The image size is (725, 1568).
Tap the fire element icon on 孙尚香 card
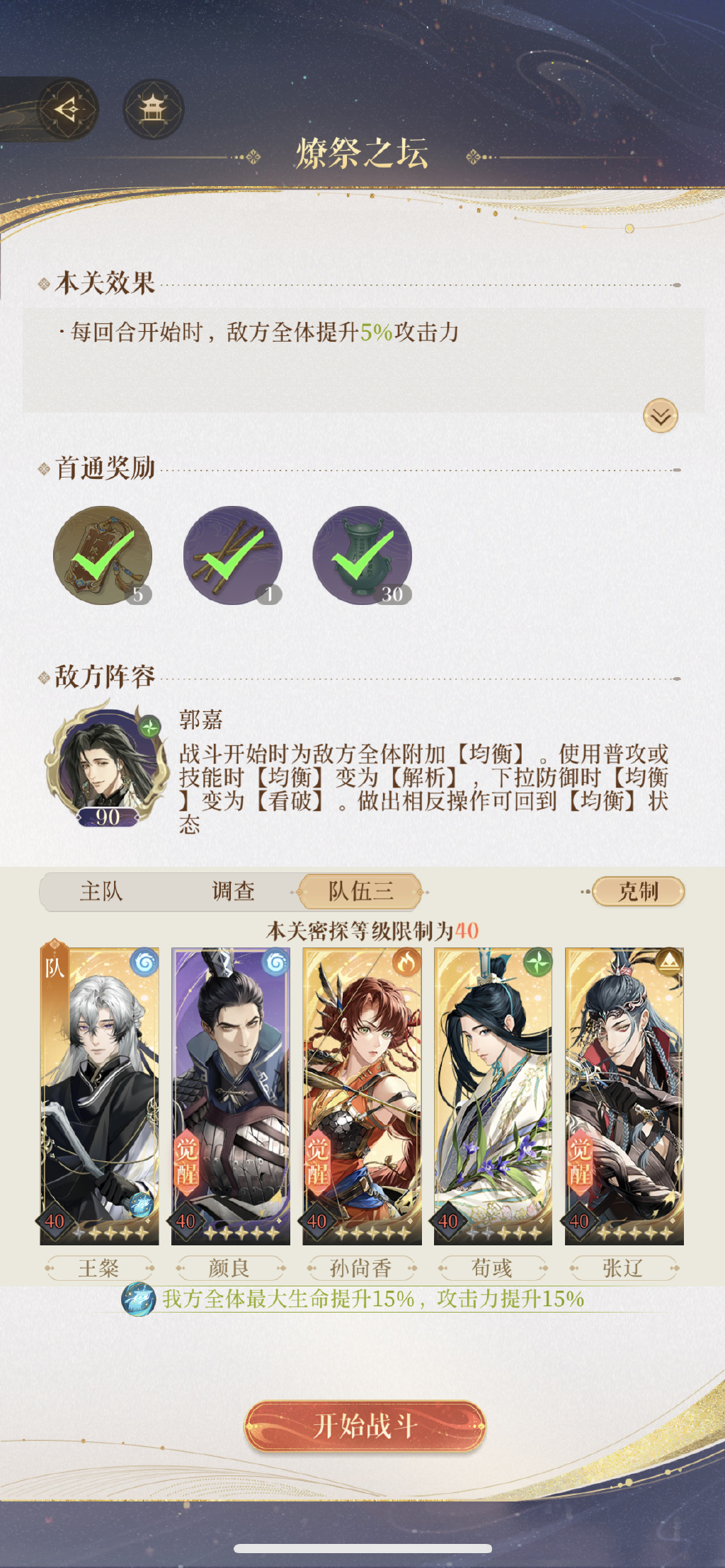pos(406,962)
